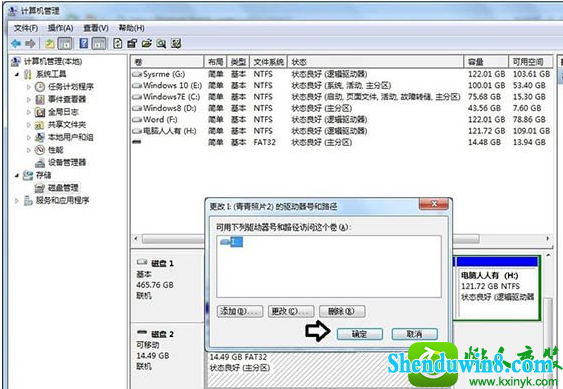This screenshot has height=389, width=563.
Task: Click the Capacity (容量) column header
Action: tap(486, 62)
